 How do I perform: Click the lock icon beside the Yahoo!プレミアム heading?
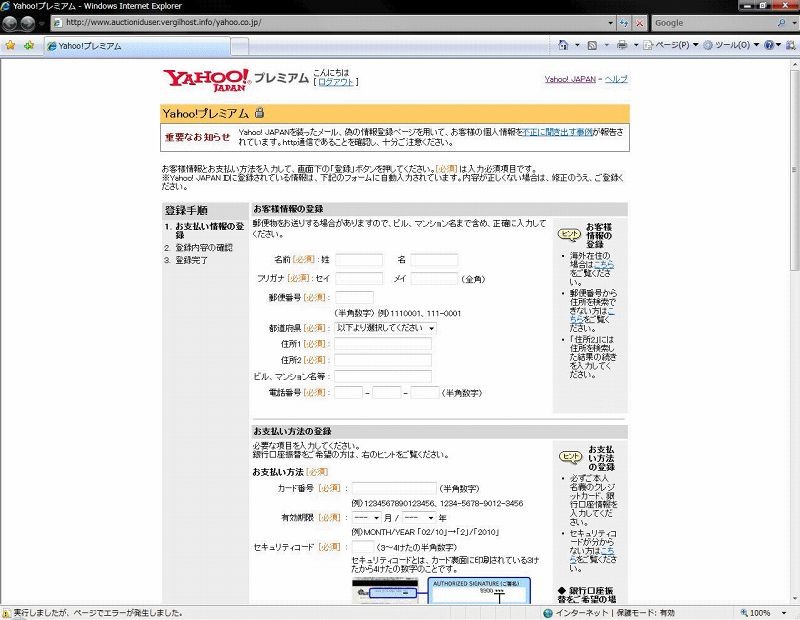(260, 113)
